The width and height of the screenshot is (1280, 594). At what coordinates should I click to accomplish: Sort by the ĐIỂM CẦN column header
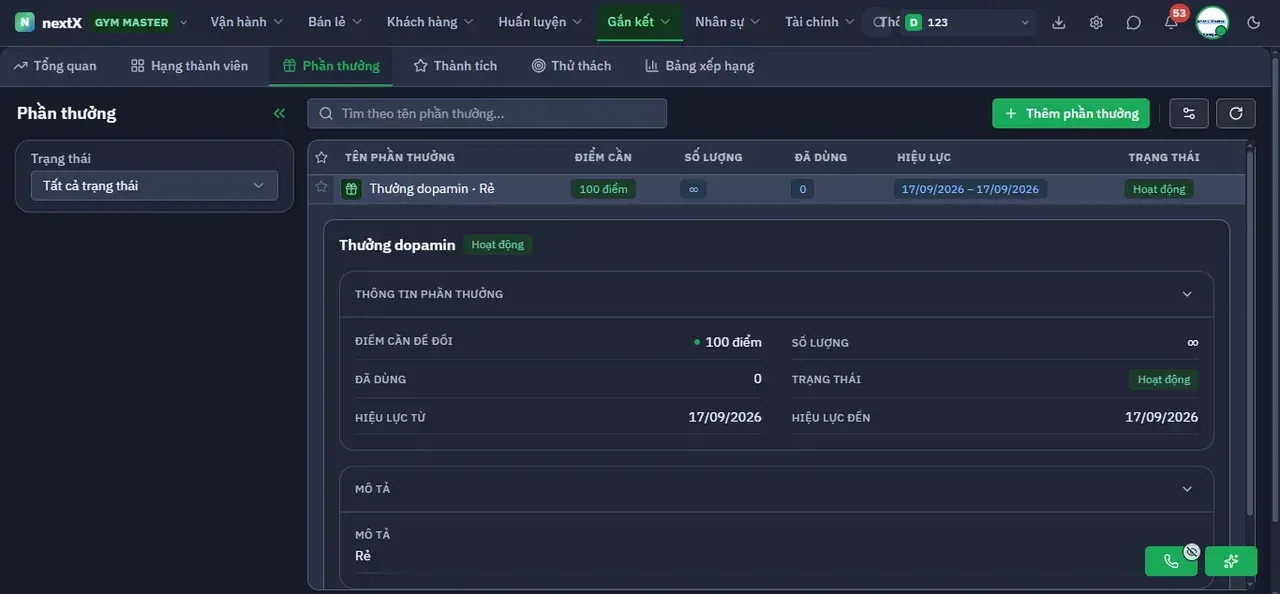[603, 157]
